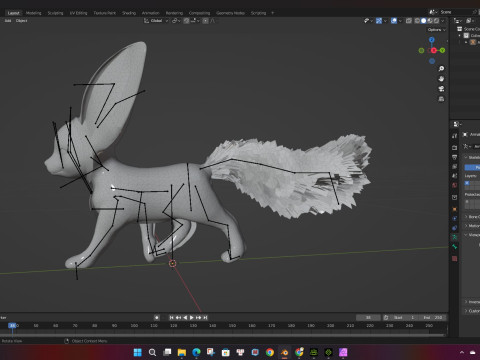The image size is (480, 360).
Task: Select rendered viewport shading
Action: 436,21
